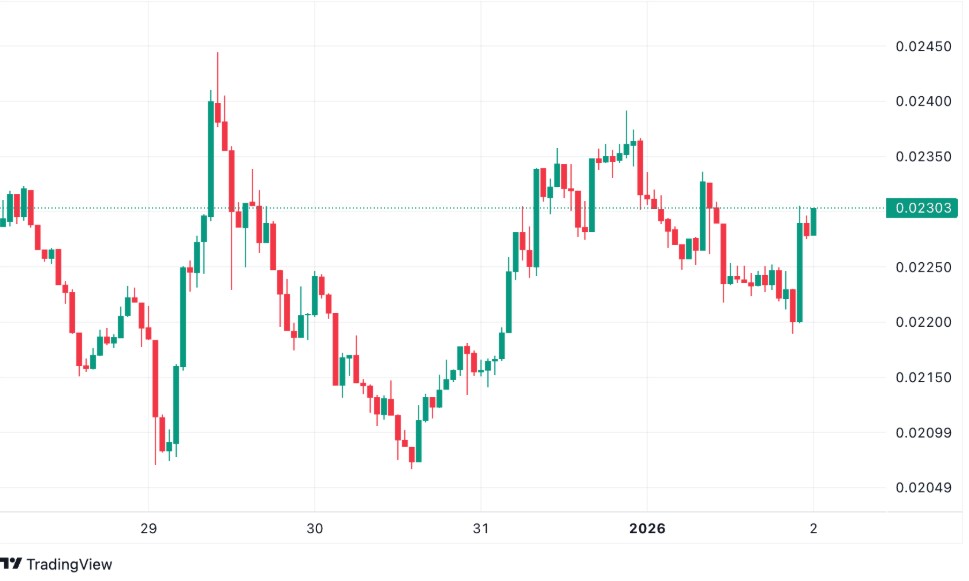Screen dimensions: 969x581
Task: Select the 2 date label on time axis
Action: click(x=813, y=528)
